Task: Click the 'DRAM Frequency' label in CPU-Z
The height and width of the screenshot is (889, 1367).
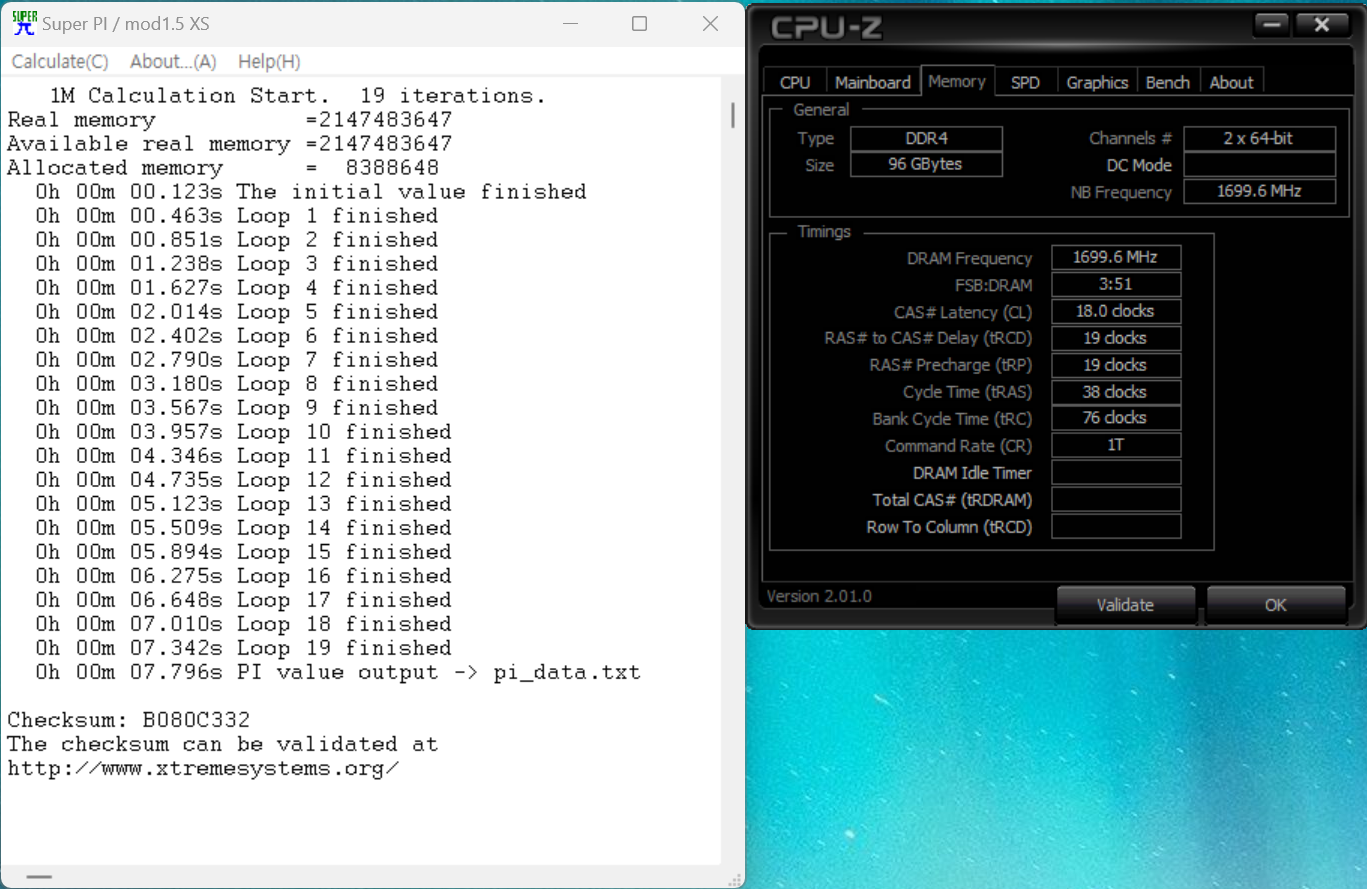Action: point(970,258)
